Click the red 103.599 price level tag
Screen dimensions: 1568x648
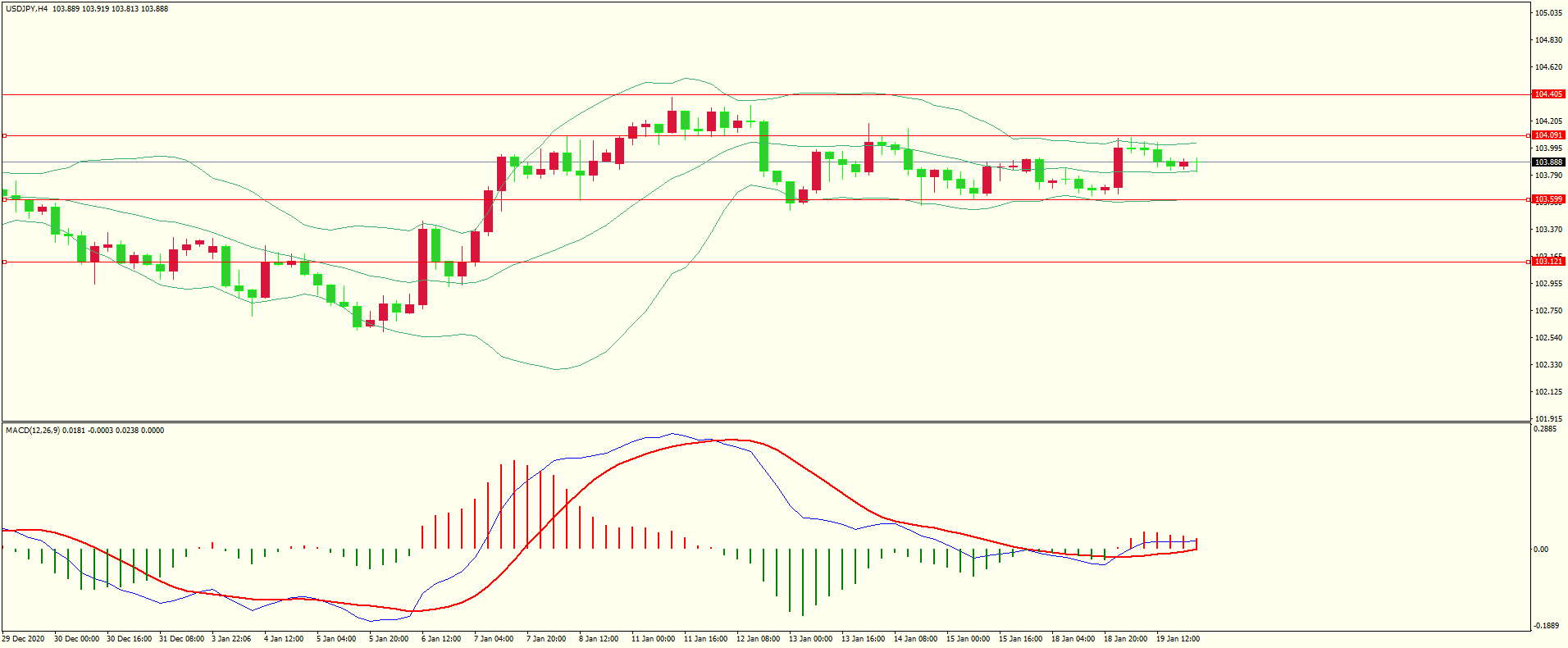click(1548, 199)
